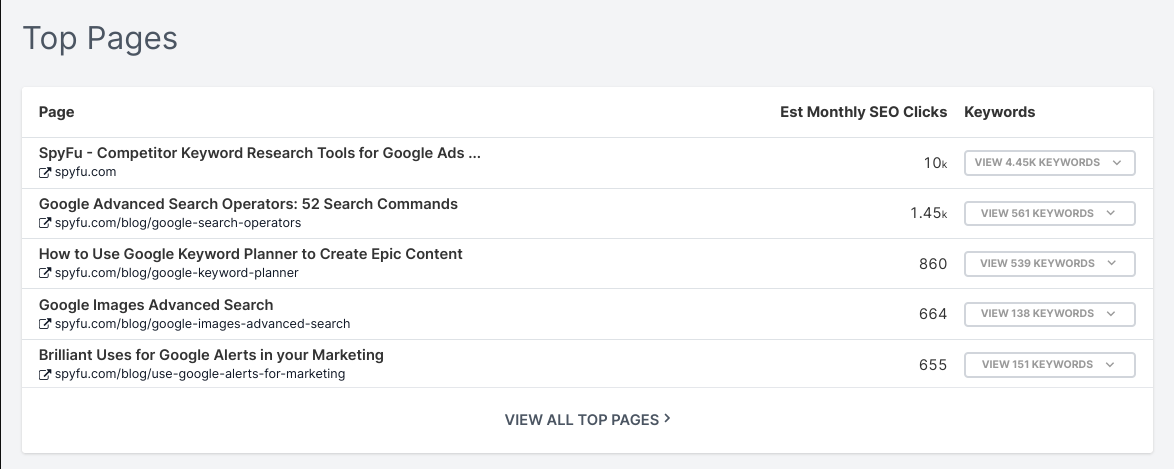This screenshot has width=1174, height=469.
Task: Open View 151 Keywords dropdown
Action: 1049,365
